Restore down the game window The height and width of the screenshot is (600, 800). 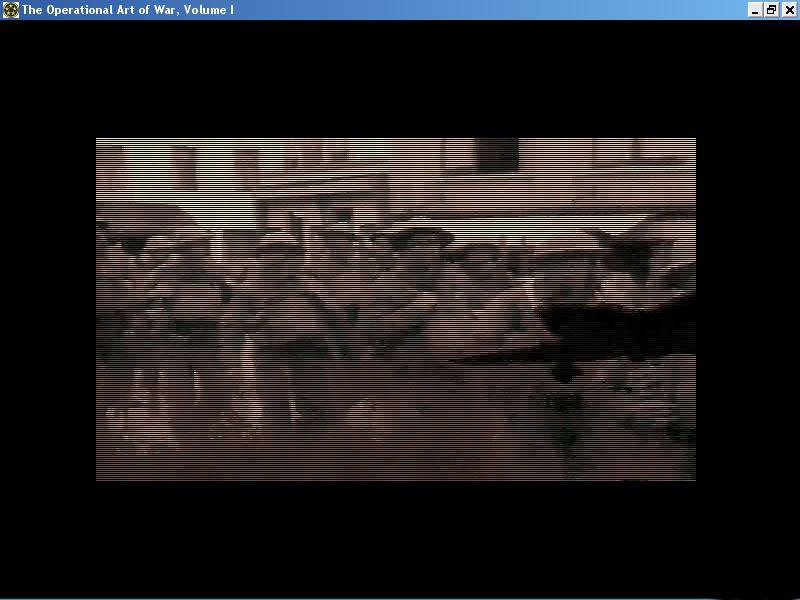tap(772, 10)
